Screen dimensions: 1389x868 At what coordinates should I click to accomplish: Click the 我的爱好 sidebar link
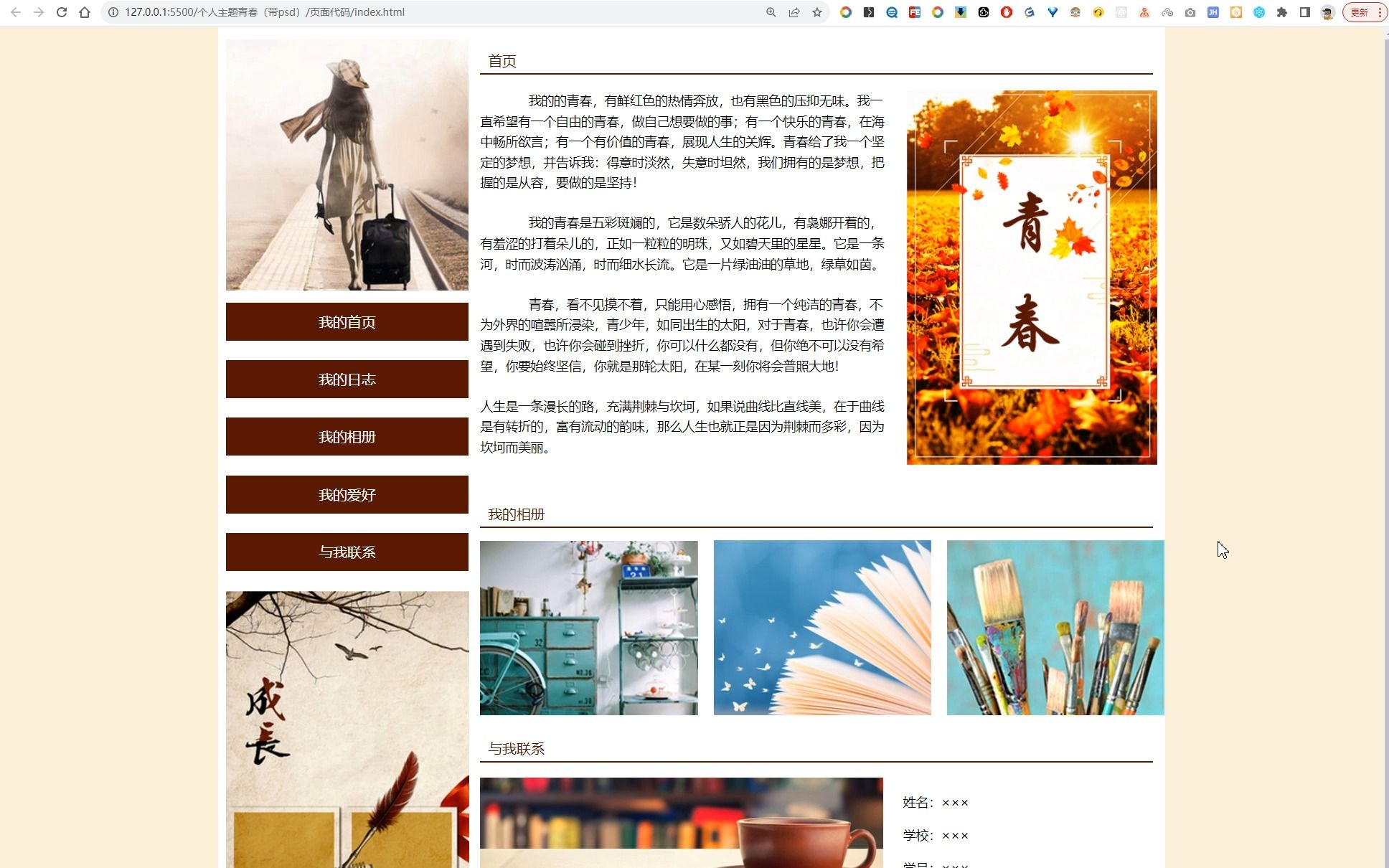(x=347, y=494)
